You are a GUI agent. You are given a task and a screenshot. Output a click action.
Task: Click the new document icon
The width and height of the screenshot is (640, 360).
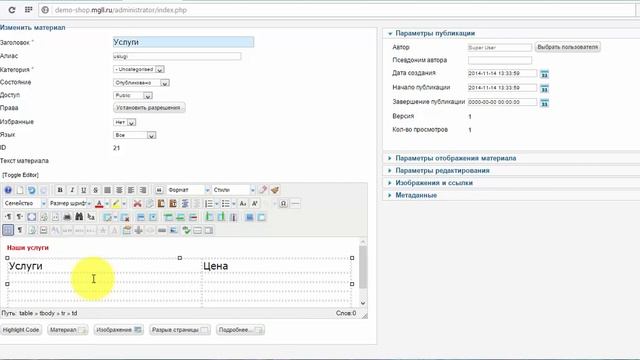click(x=20, y=190)
